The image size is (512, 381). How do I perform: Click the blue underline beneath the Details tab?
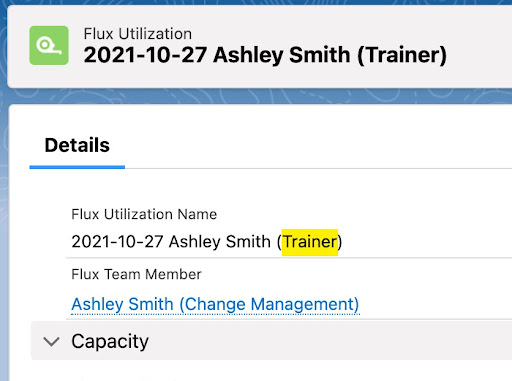pos(77,167)
